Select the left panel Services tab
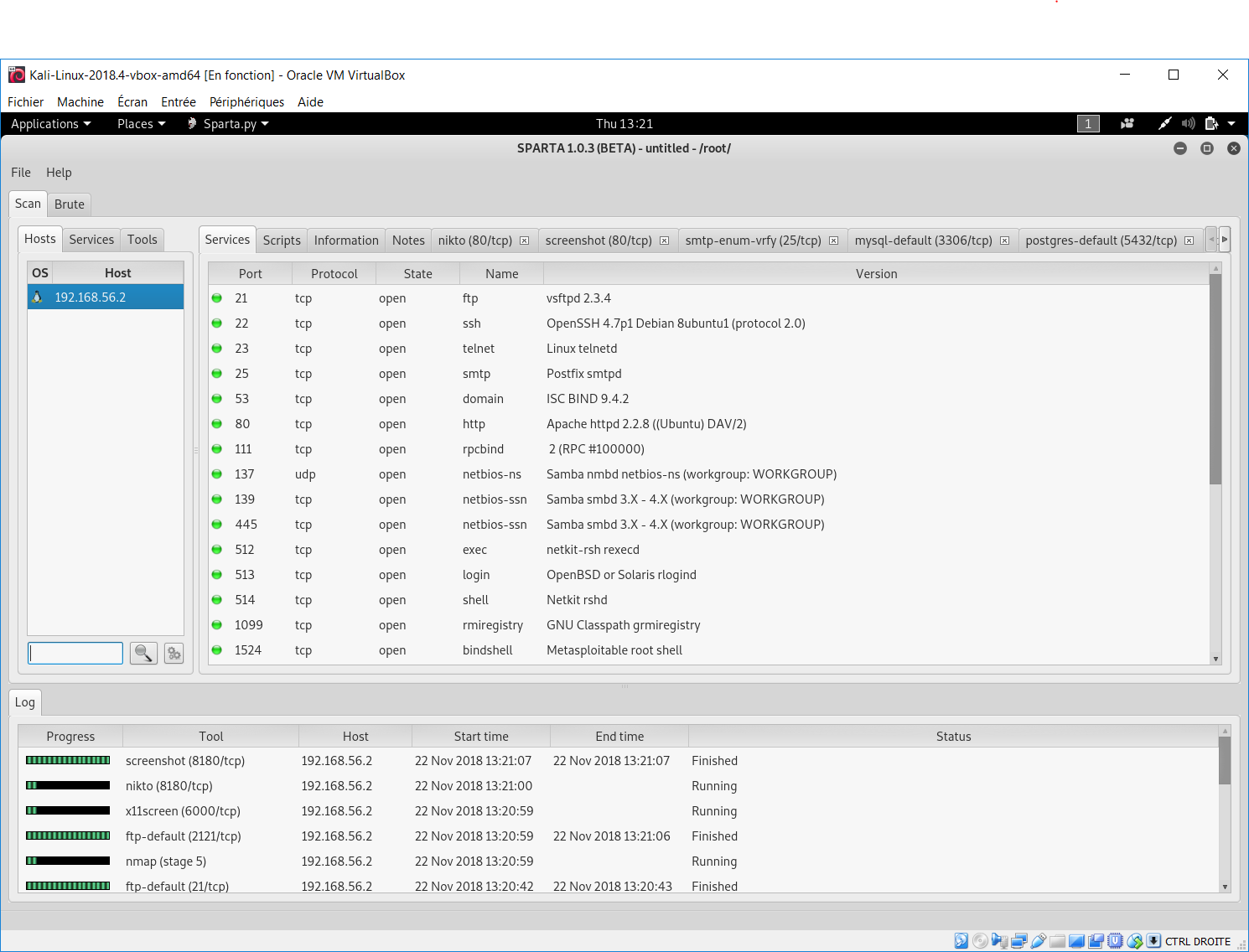 click(91, 240)
